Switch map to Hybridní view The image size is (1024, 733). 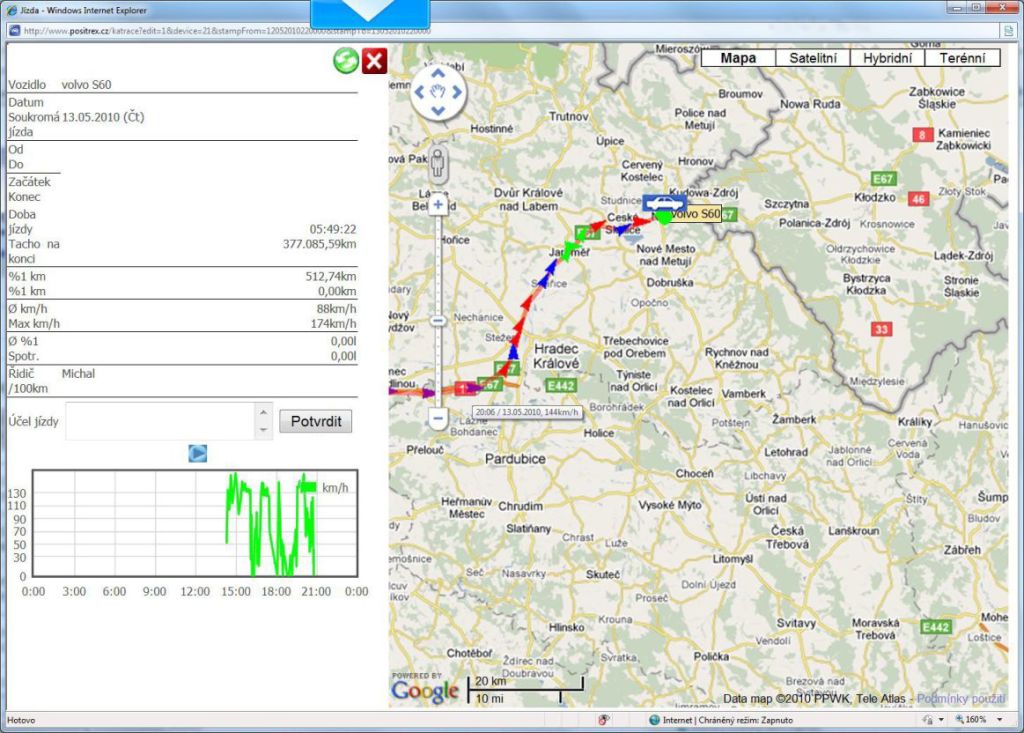(x=887, y=57)
